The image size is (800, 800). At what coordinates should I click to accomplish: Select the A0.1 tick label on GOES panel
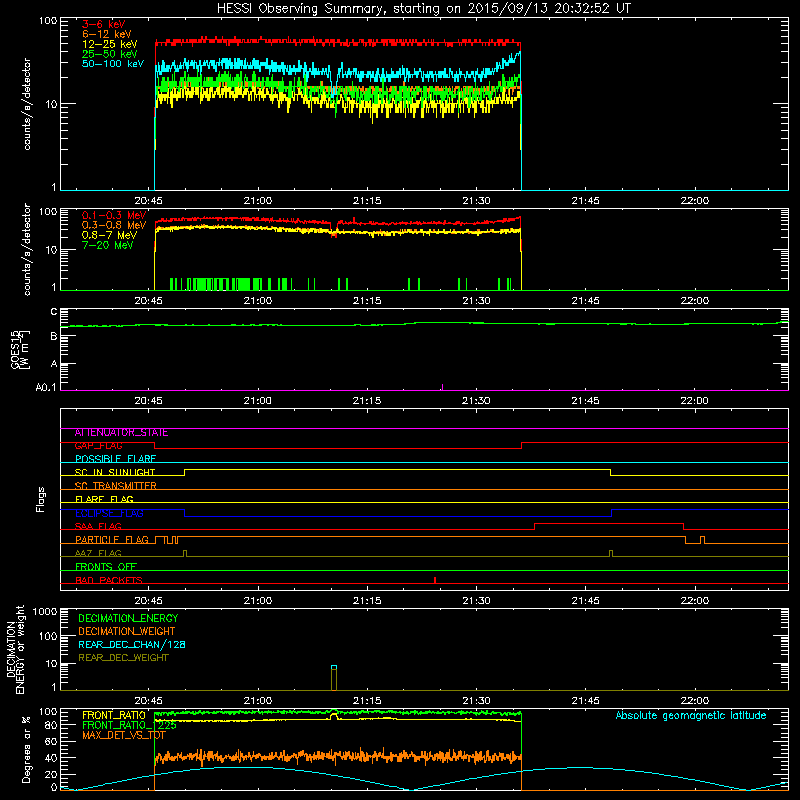[x=46, y=388]
